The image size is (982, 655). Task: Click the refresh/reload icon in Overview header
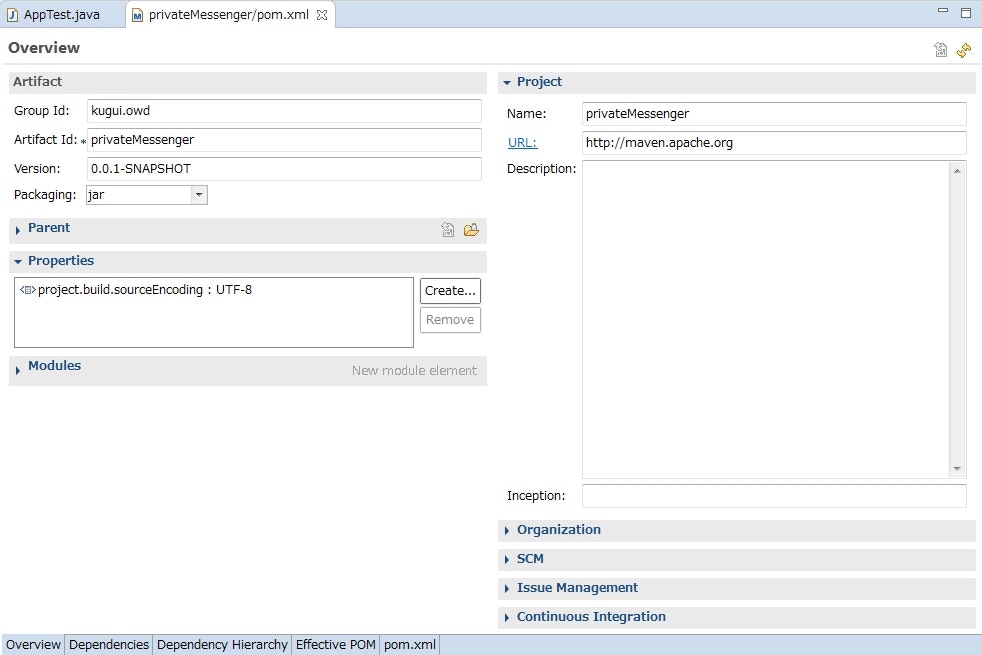964,49
